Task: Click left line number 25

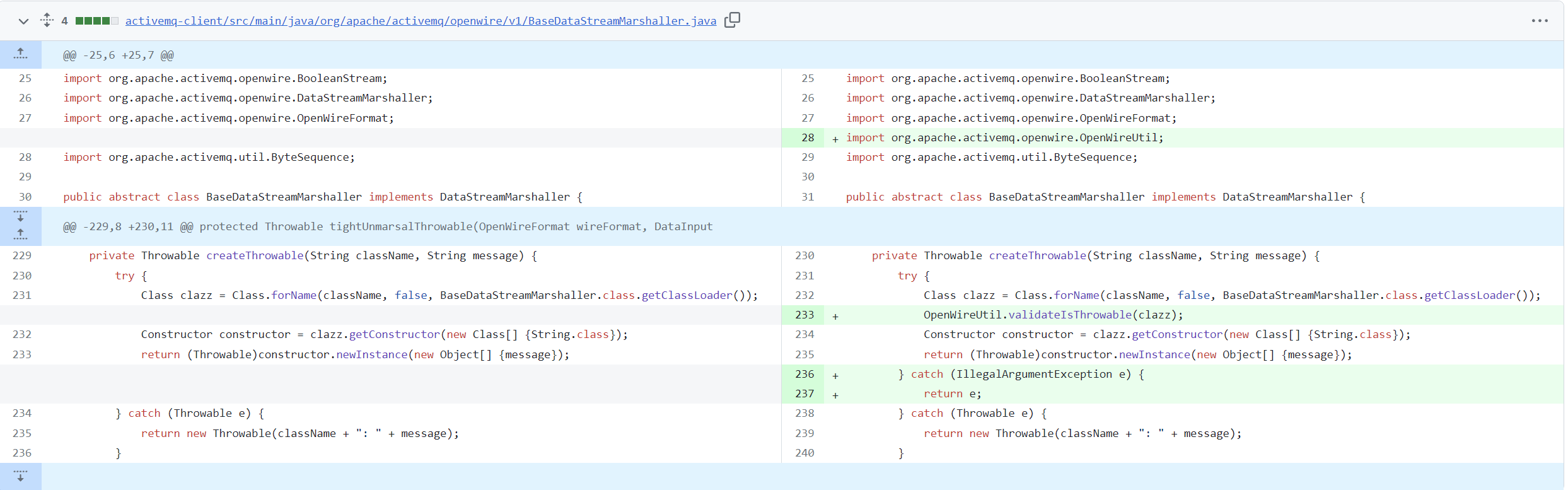Action: [x=25, y=78]
